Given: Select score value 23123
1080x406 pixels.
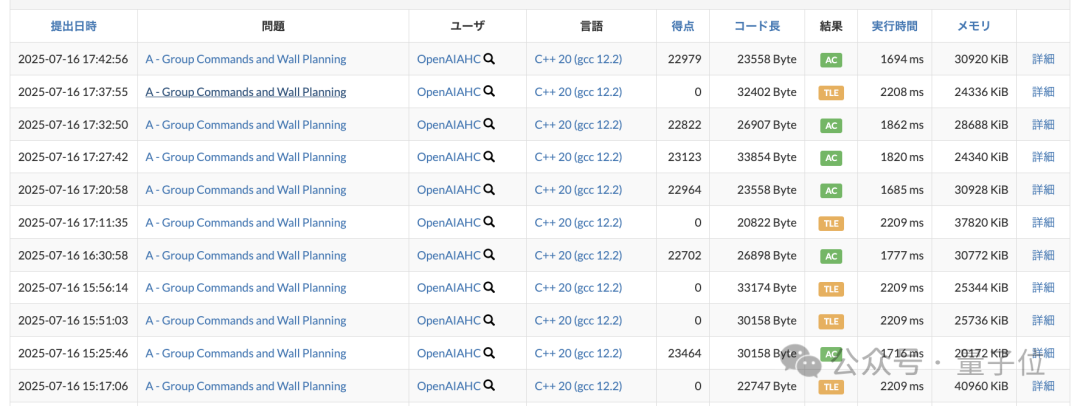Looking at the screenshot, I should pyautogui.click(x=685, y=157).
